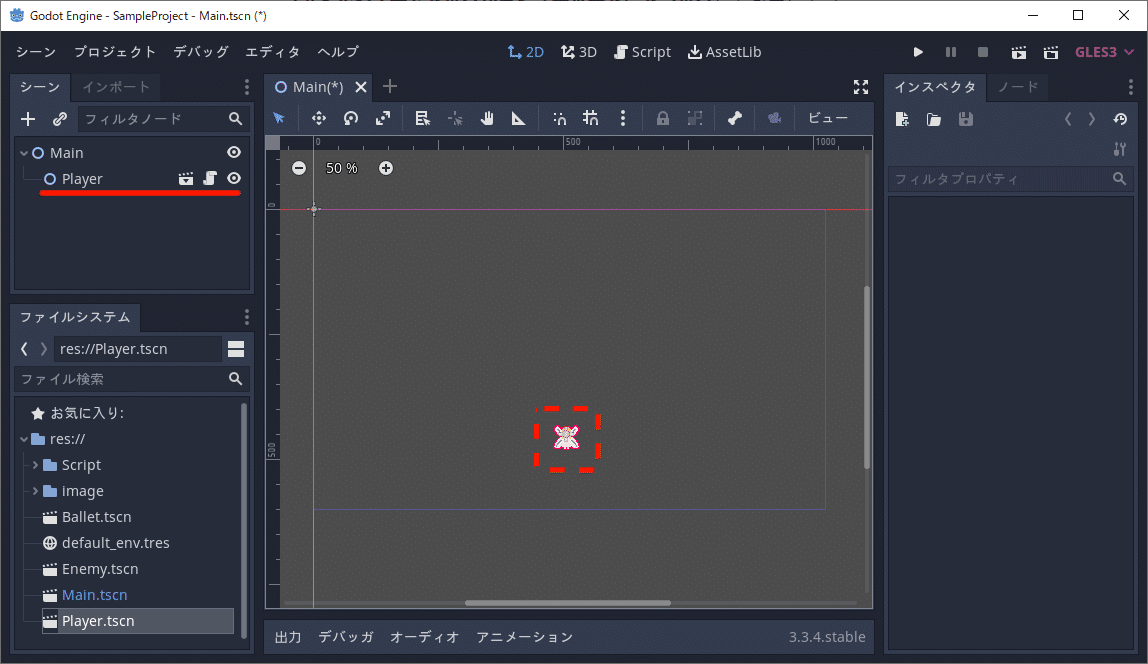
Task: Toggle visibility of Player node
Action: (234, 179)
